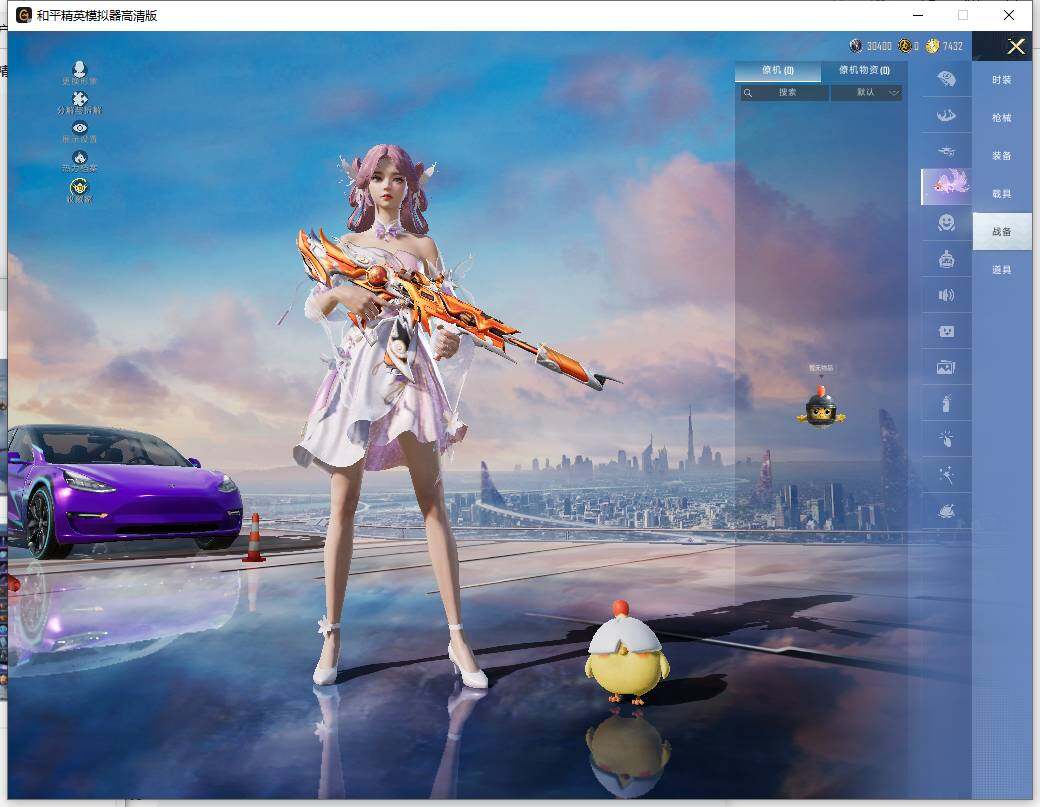Click the magic wand effects icon
Image resolution: width=1040 pixels, height=807 pixels.
click(946, 475)
